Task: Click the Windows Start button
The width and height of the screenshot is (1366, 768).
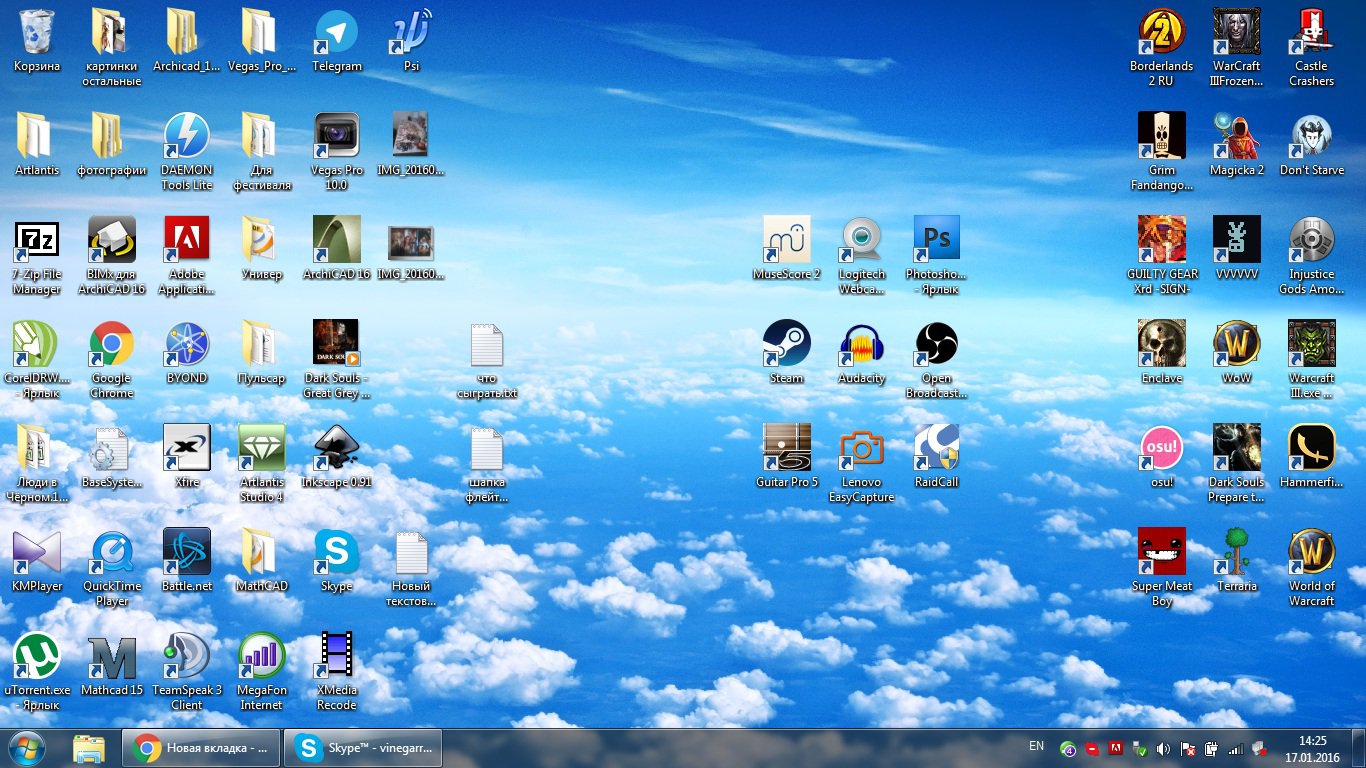Action: (x=27, y=748)
